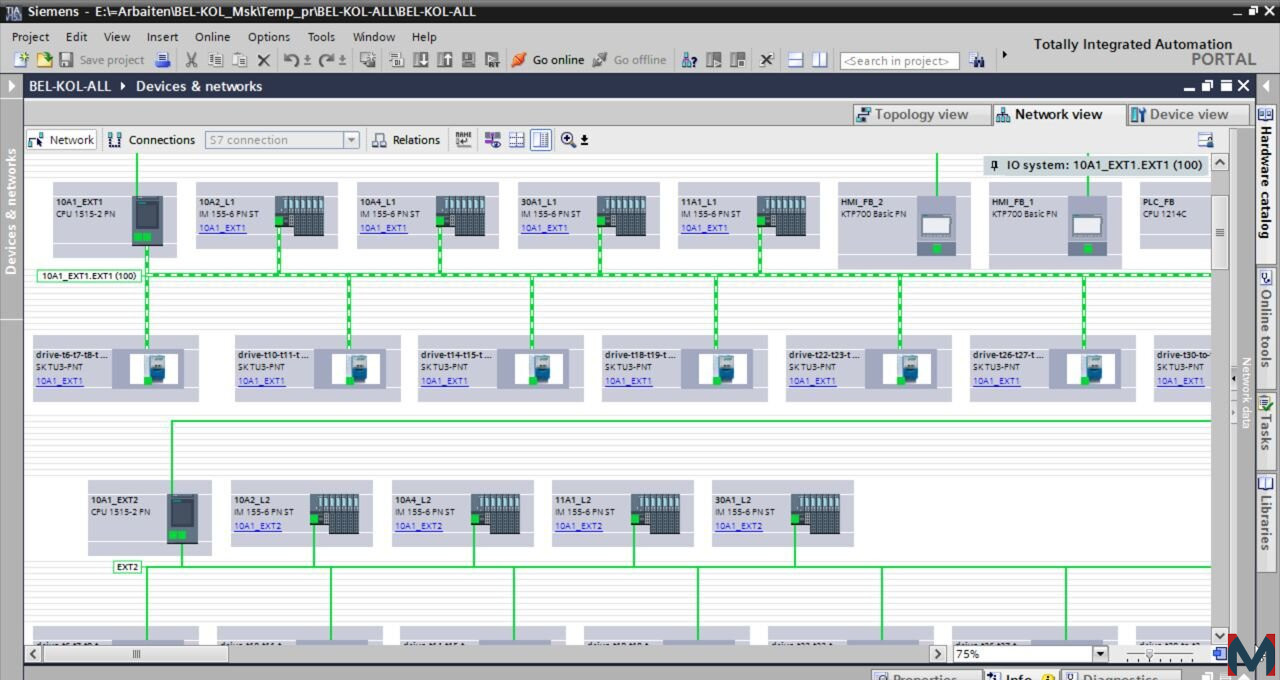Image resolution: width=1280 pixels, height=680 pixels.
Task: Click the save window settings icon
Action: 1205,140
